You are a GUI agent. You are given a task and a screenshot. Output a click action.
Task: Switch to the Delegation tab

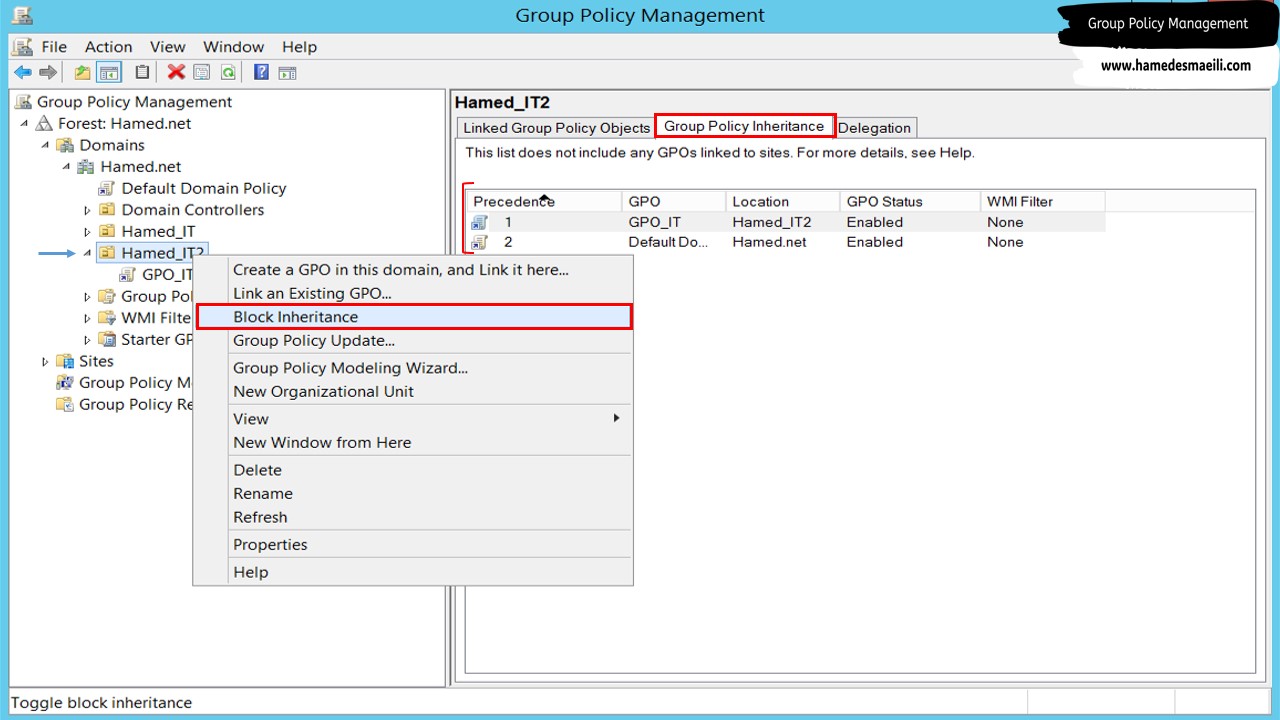coord(874,128)
